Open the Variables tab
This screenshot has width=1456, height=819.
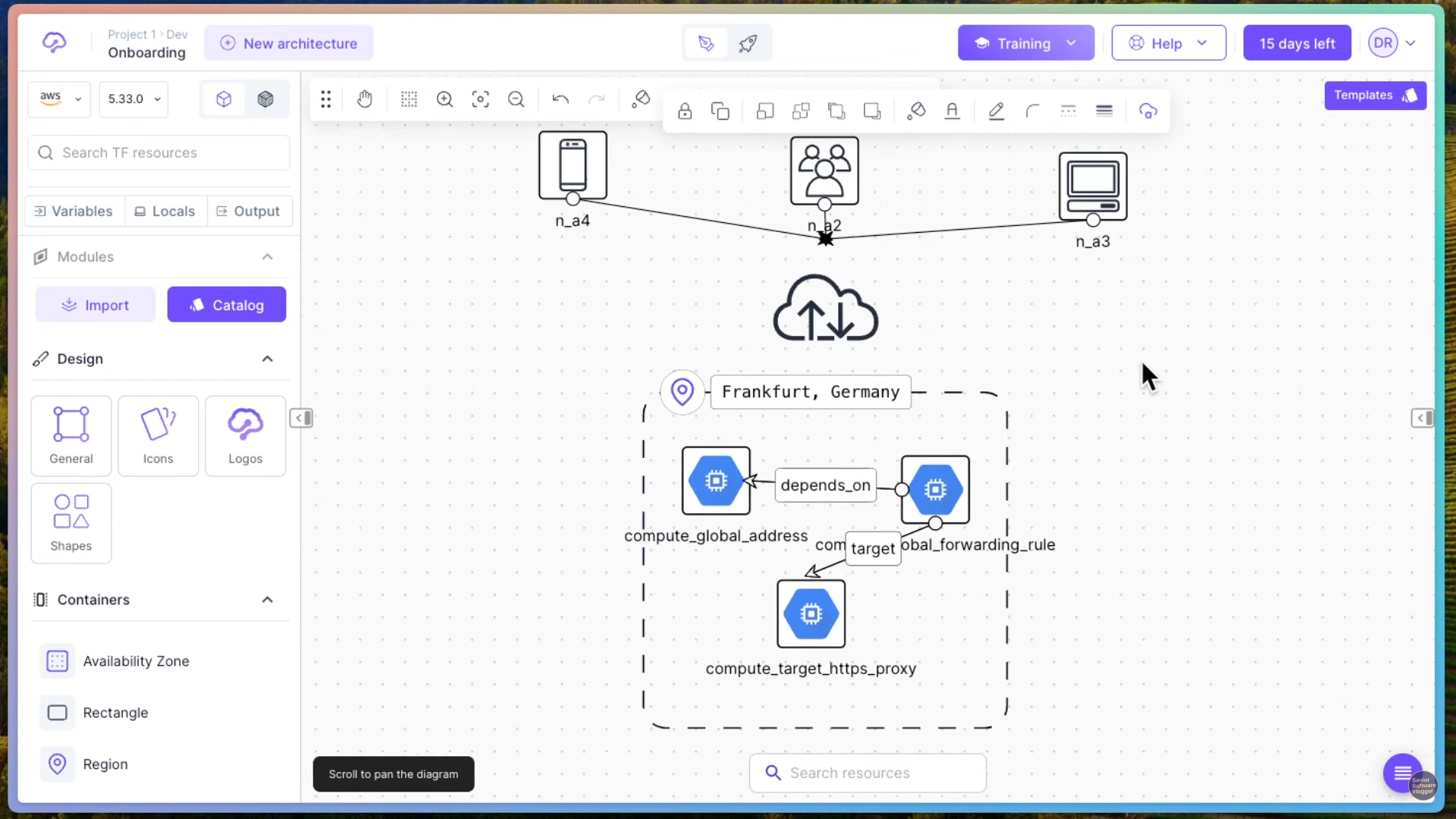[74, 212]
